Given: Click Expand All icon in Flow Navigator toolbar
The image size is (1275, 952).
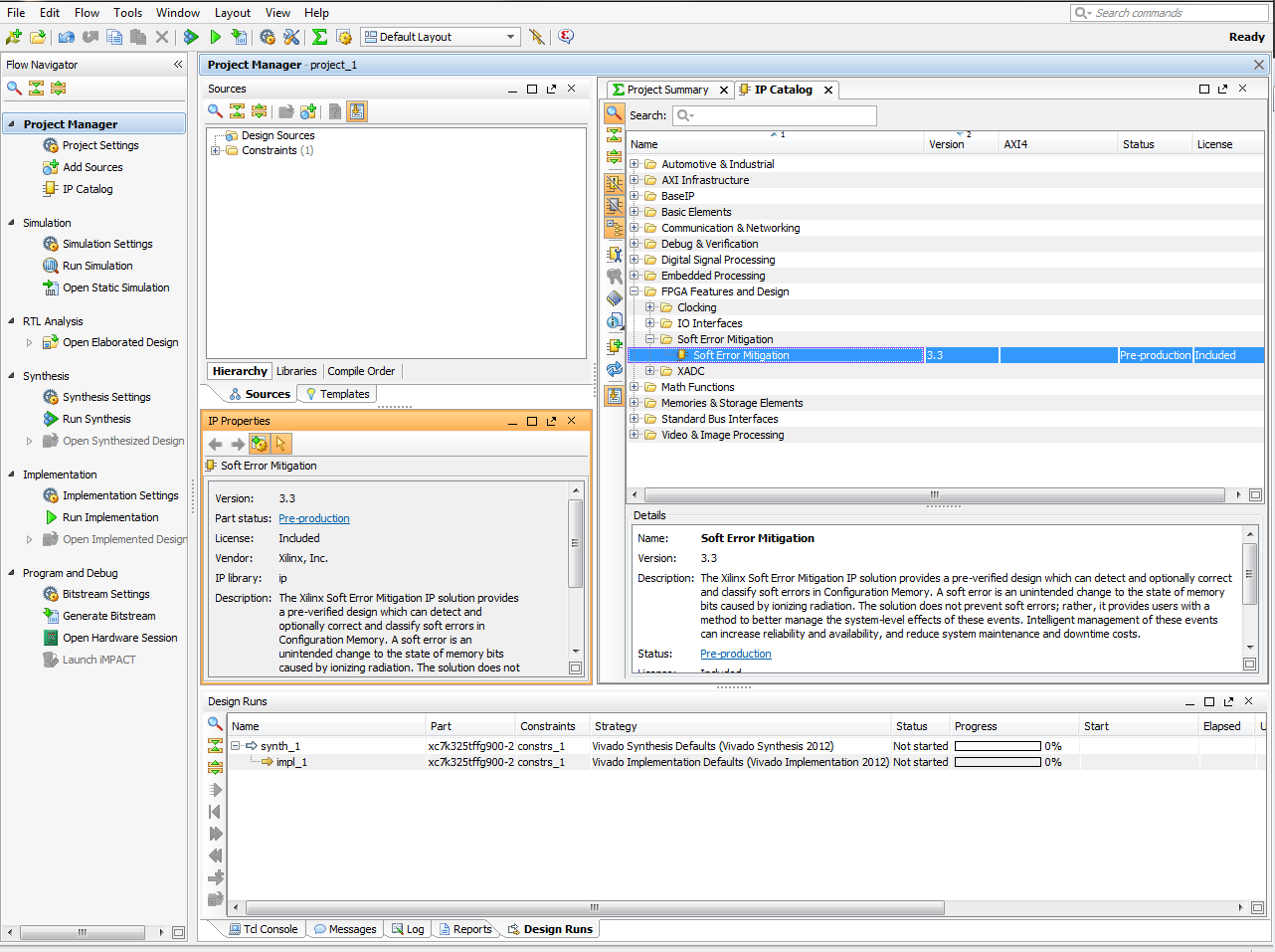Looking at the screenshot, I should (x=59, y=89).
